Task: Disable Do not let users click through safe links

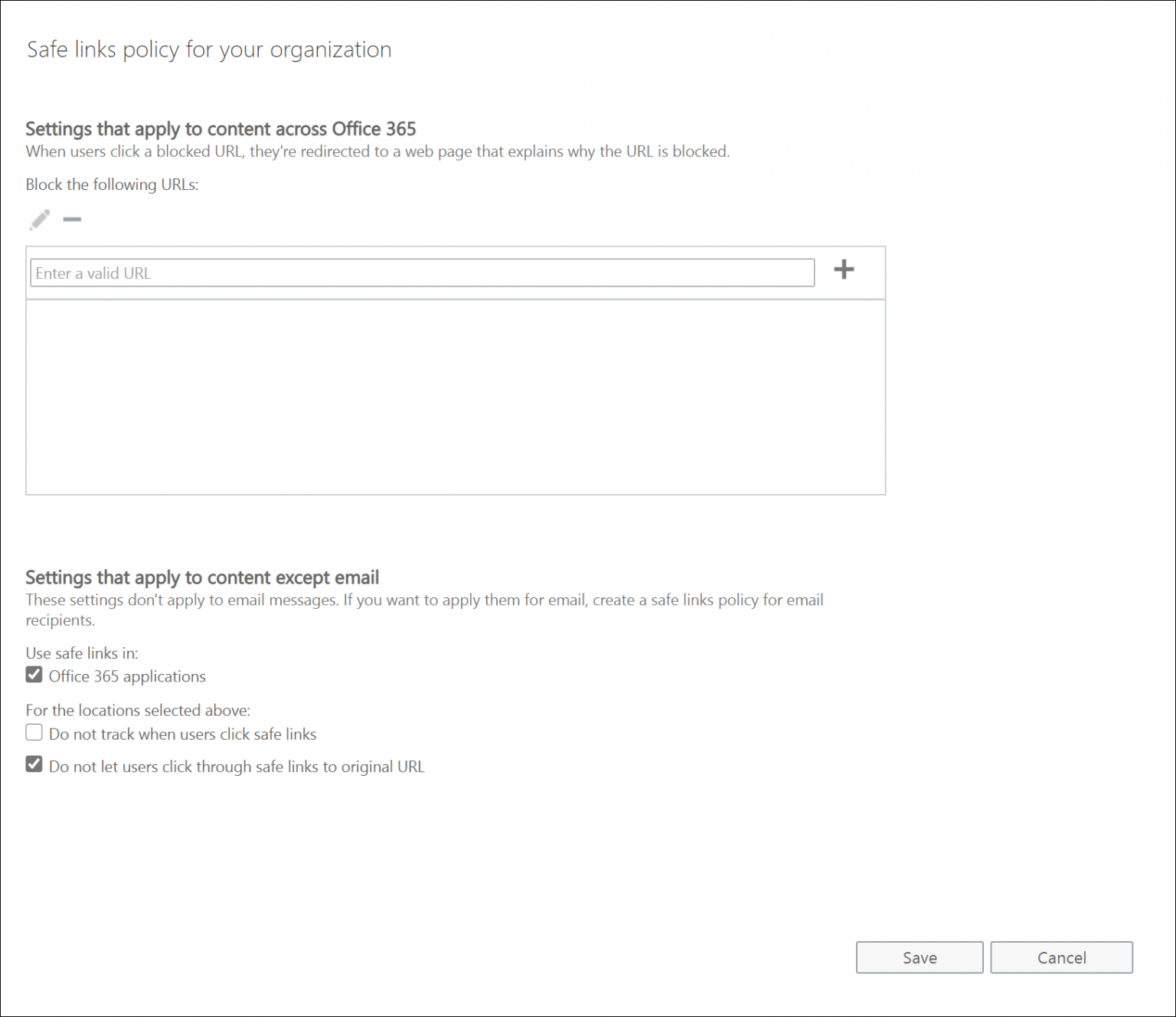Action: point(34,764)
